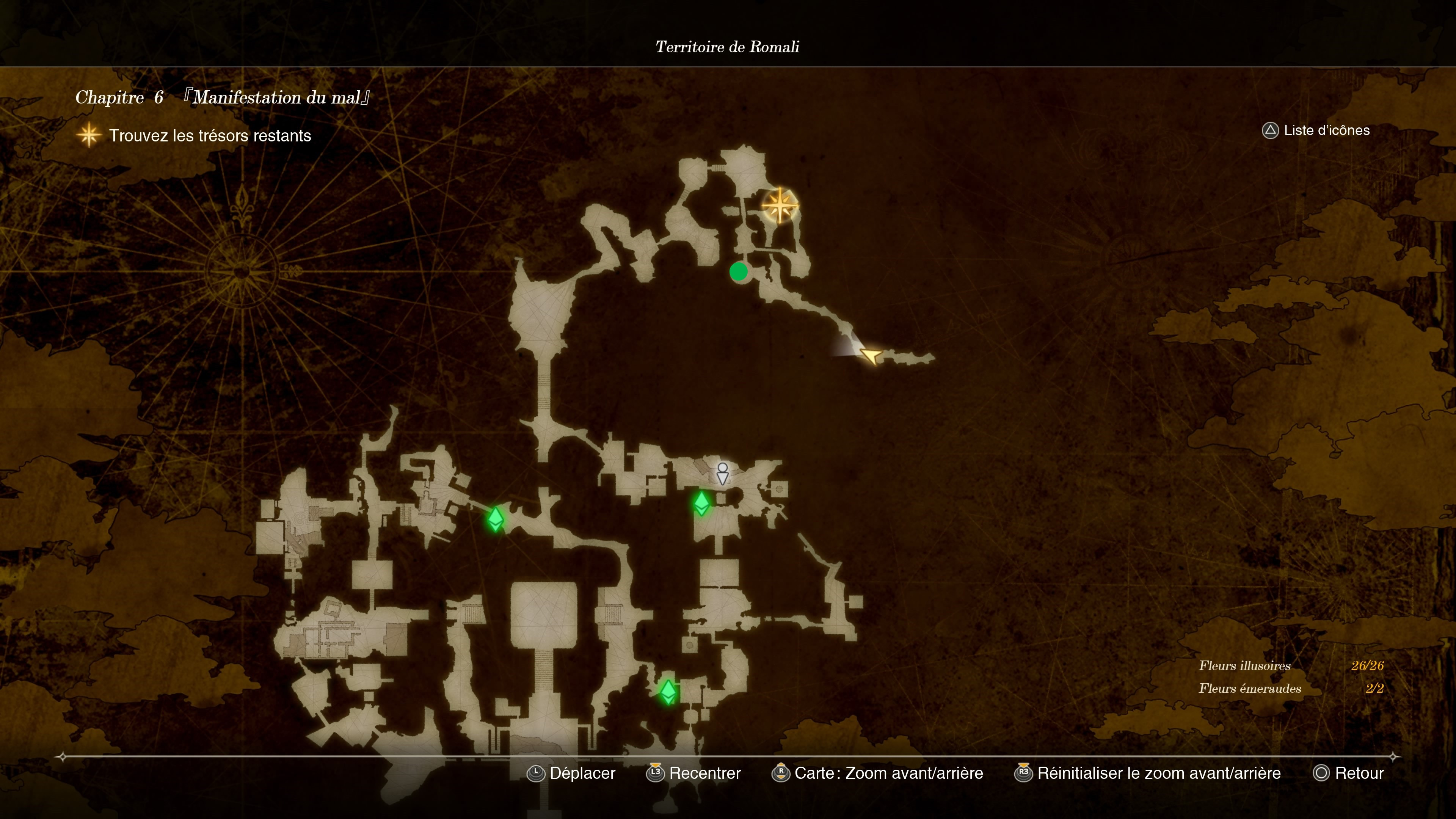The height and width of the screenshot is (819, 1456).
Task: Click Carte: Zoom avant/arrière hint
Action: click(x=877, y=773)
